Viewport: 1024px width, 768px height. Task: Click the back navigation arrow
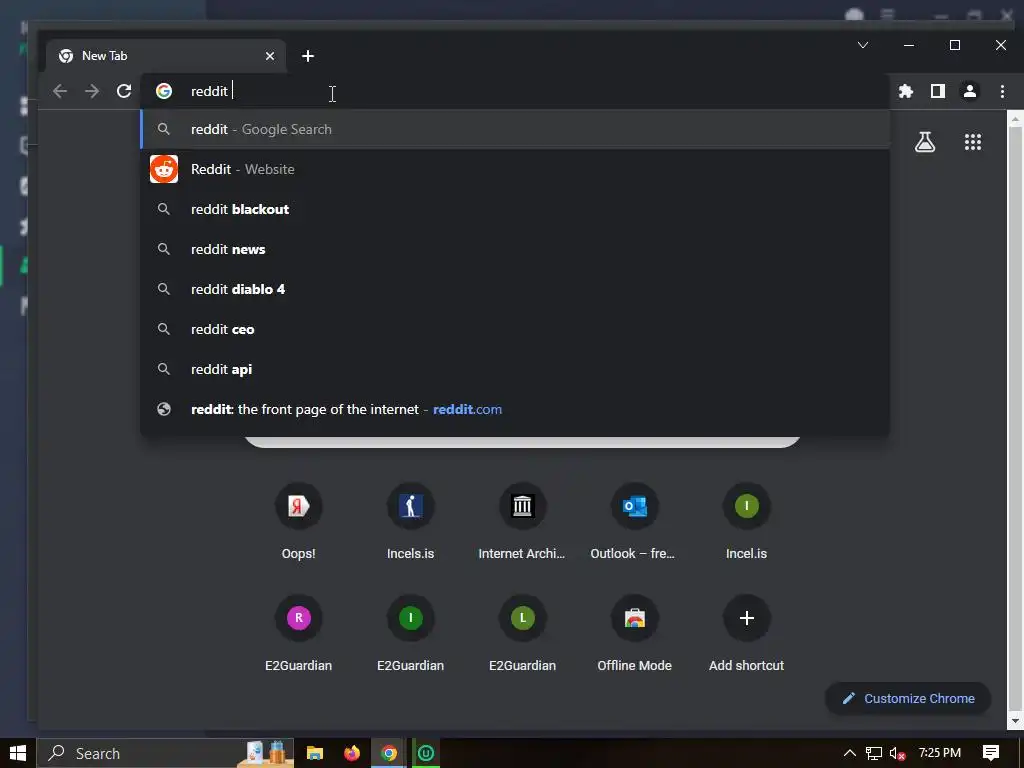point(60,91)
